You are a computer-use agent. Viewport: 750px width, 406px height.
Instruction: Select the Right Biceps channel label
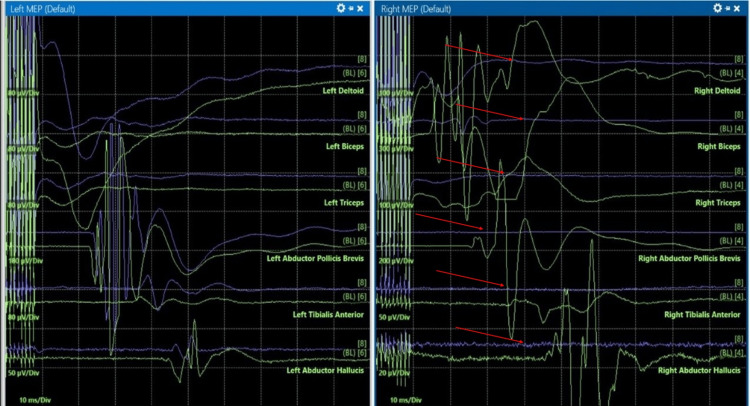[719, 147]
